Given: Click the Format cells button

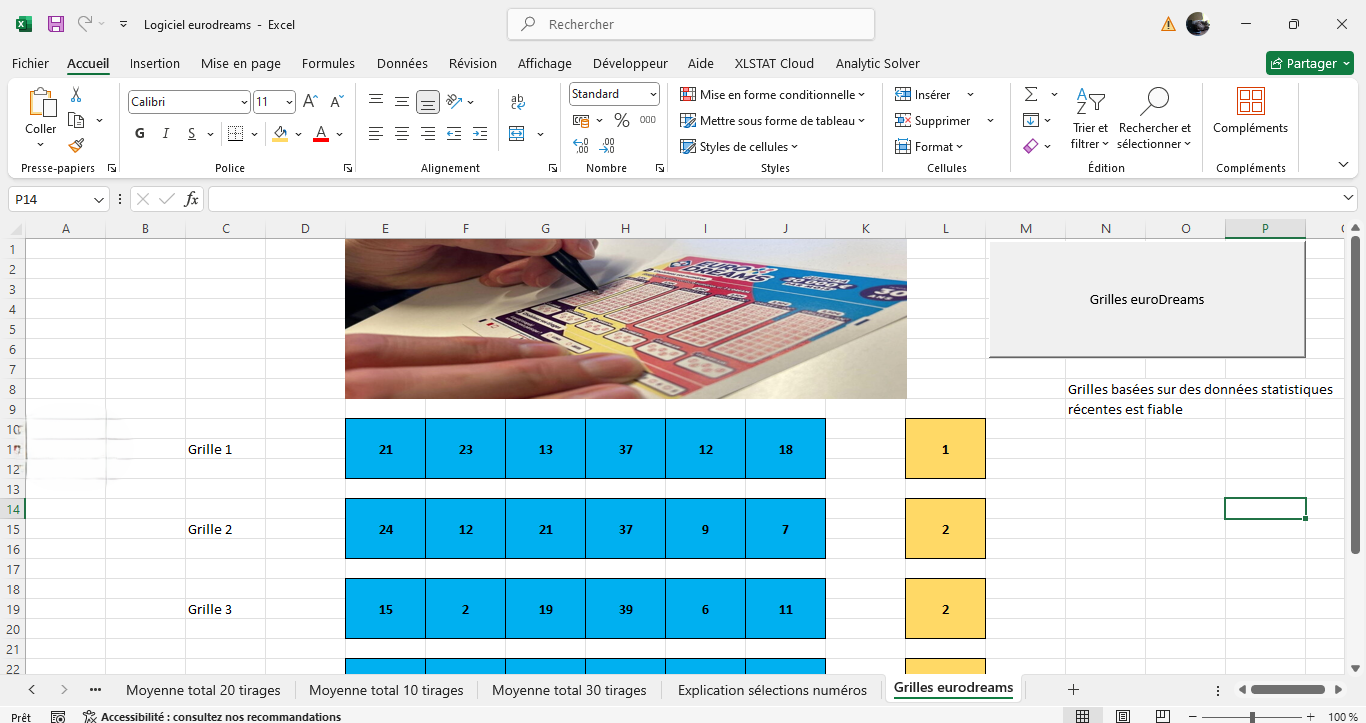Looking at the screenshot, I should point(929,146).
